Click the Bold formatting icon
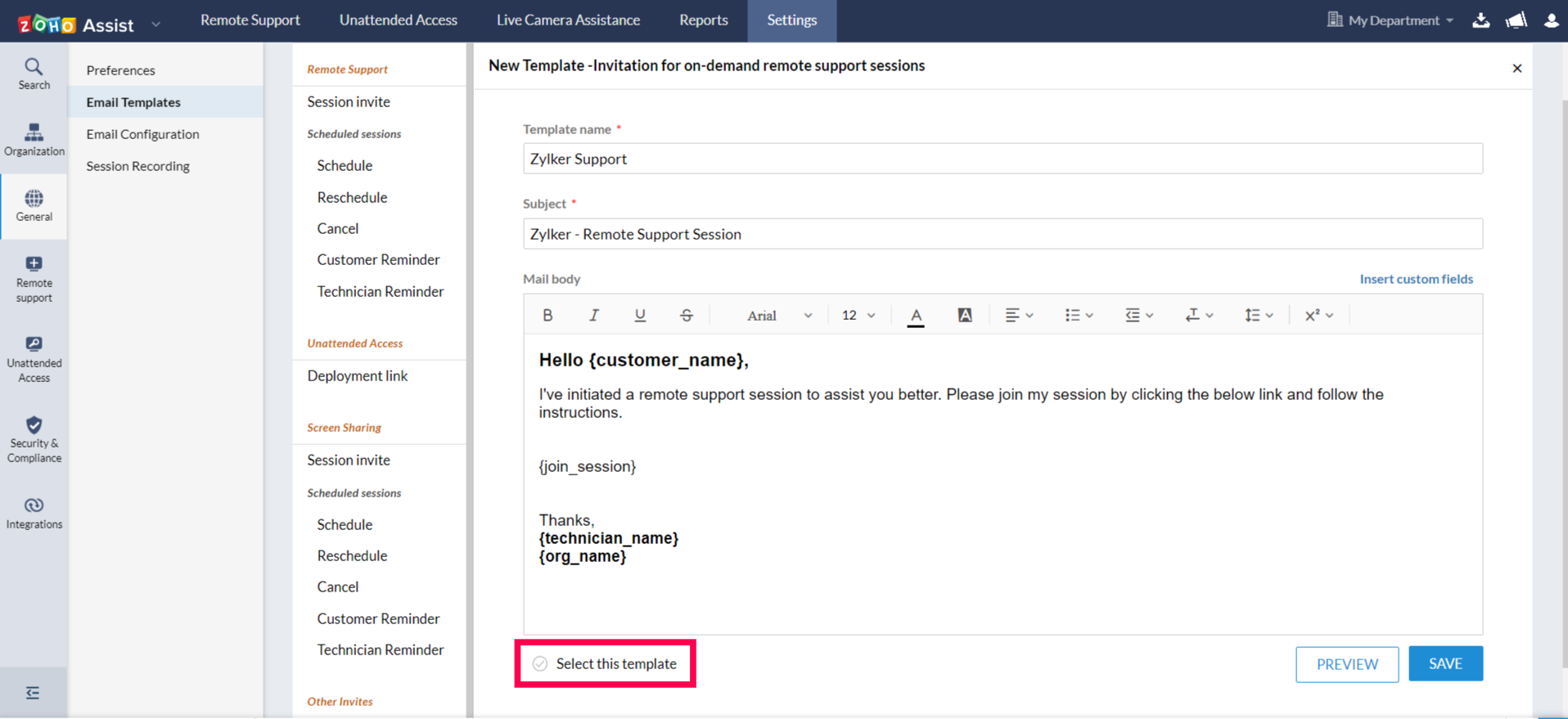 pos(547,316)
